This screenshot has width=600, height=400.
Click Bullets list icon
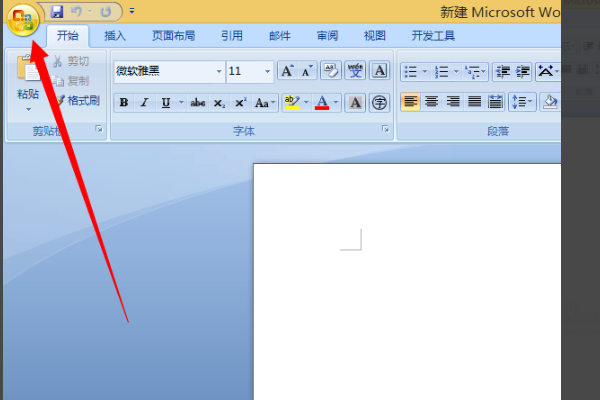(411, 72)
